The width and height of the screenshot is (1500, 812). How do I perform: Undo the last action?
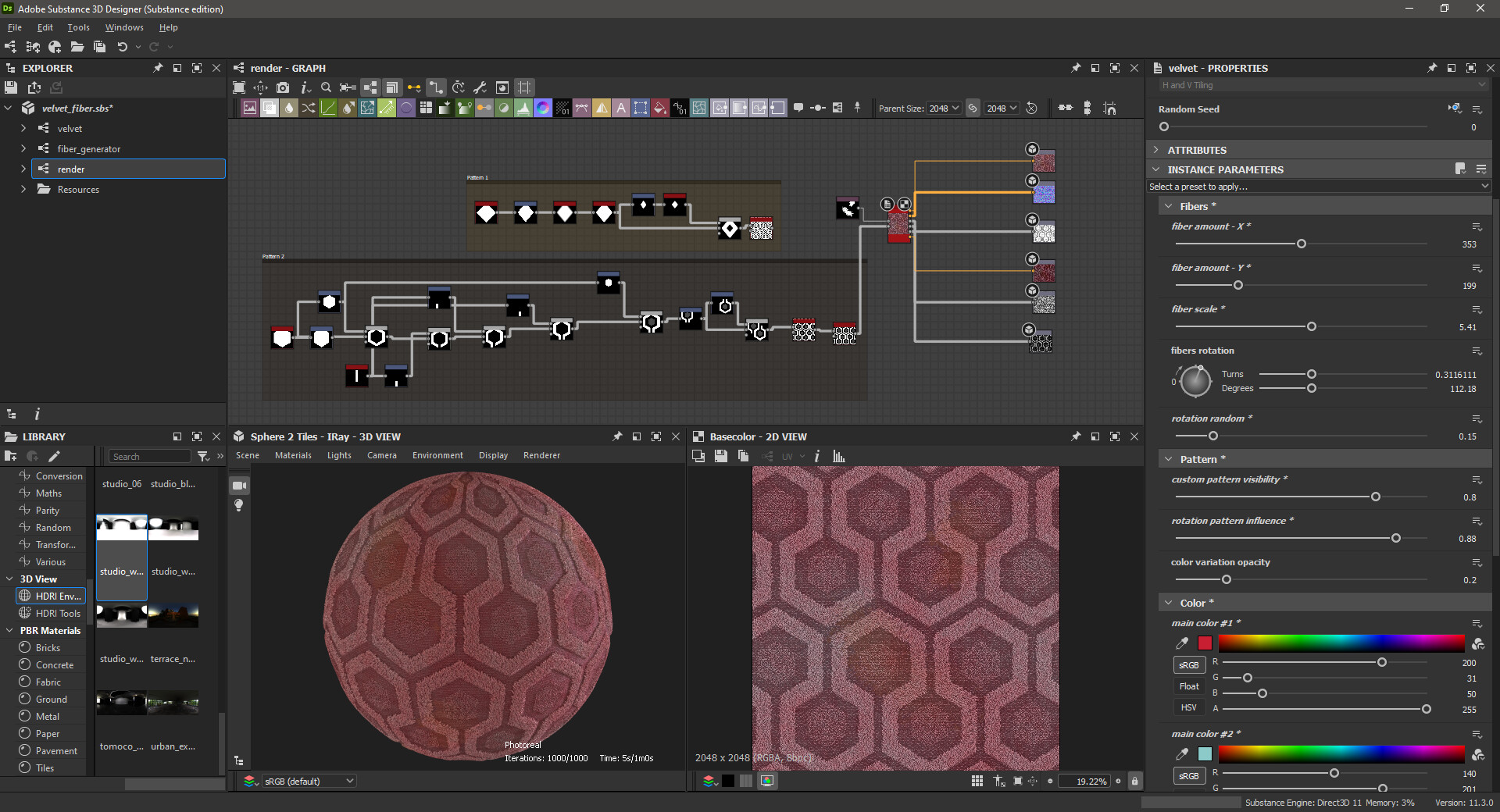click(123, 47)
